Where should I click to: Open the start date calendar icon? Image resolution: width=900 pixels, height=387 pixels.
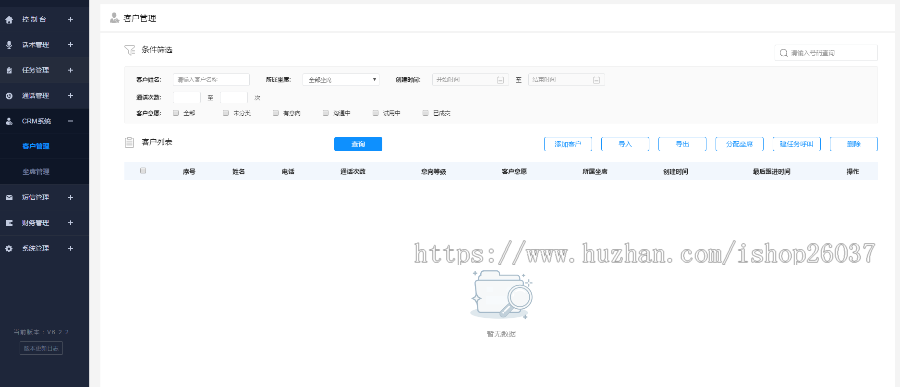point(500,80)
